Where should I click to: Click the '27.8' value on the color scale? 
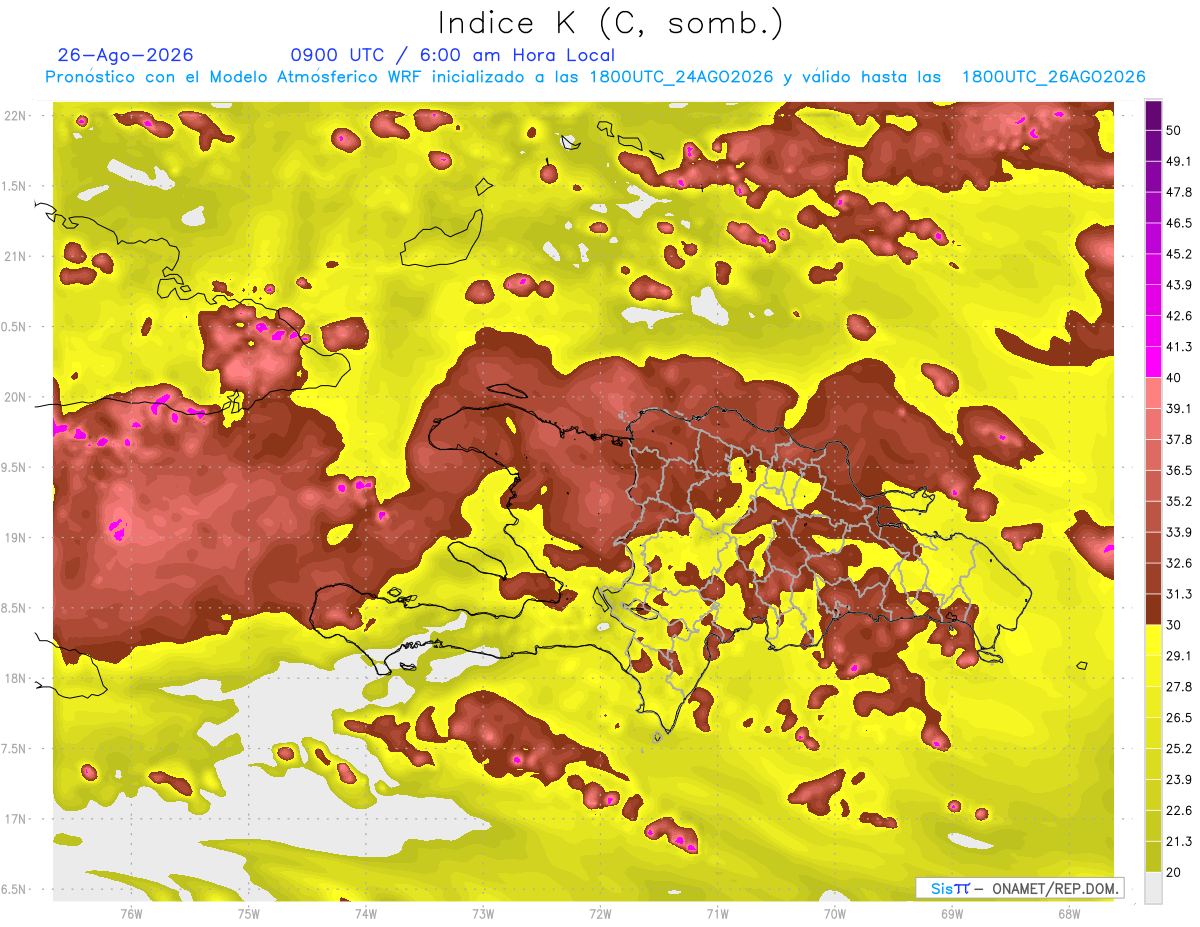pos(1178,687)
